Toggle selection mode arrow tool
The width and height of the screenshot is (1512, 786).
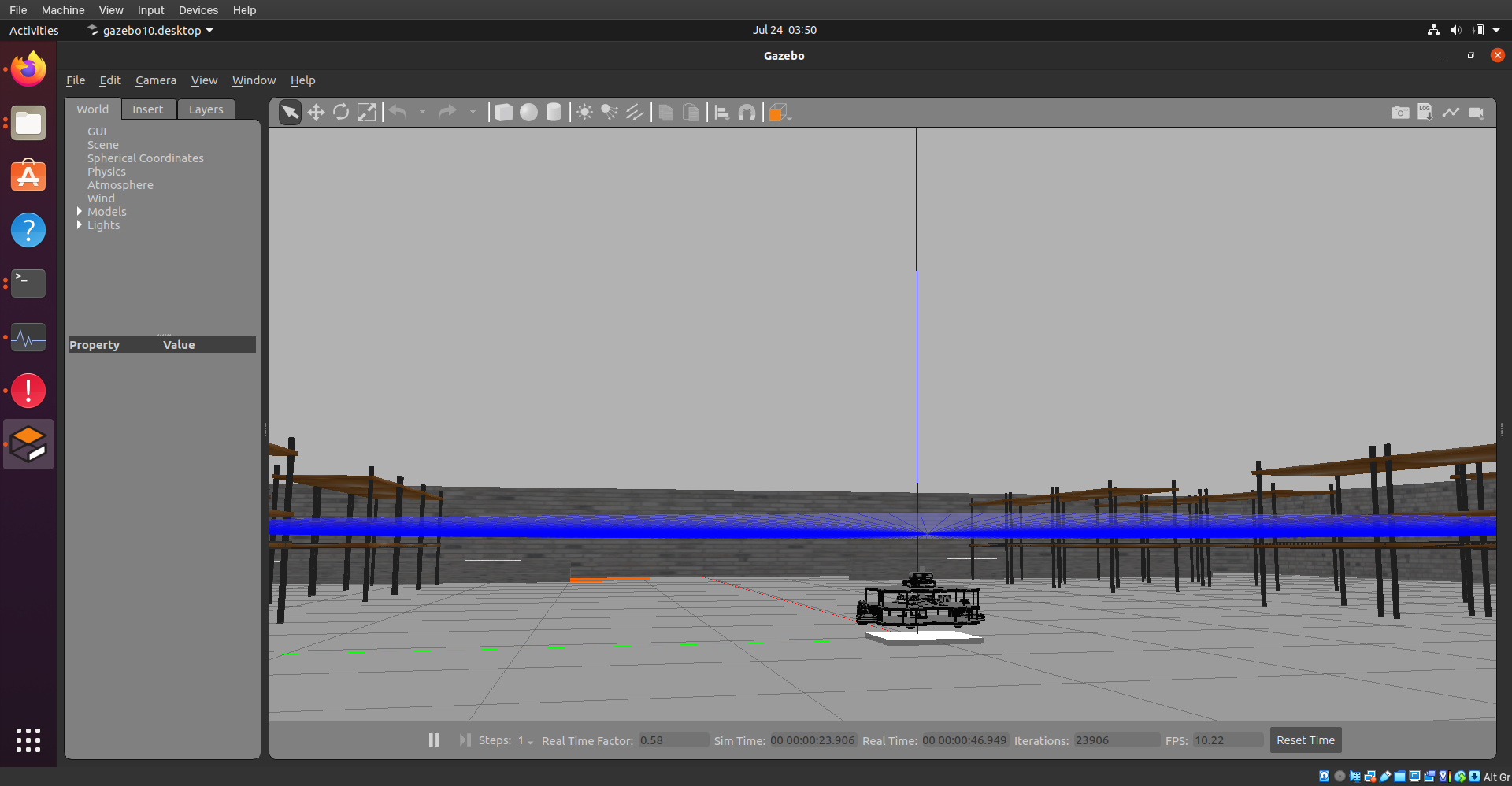[290, 113]
